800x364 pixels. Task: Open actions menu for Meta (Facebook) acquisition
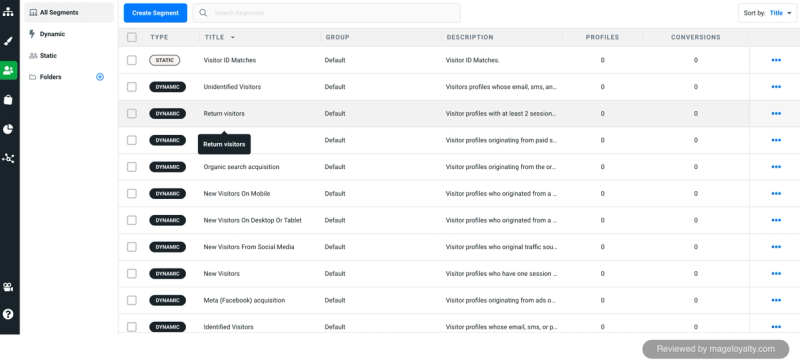776,300
